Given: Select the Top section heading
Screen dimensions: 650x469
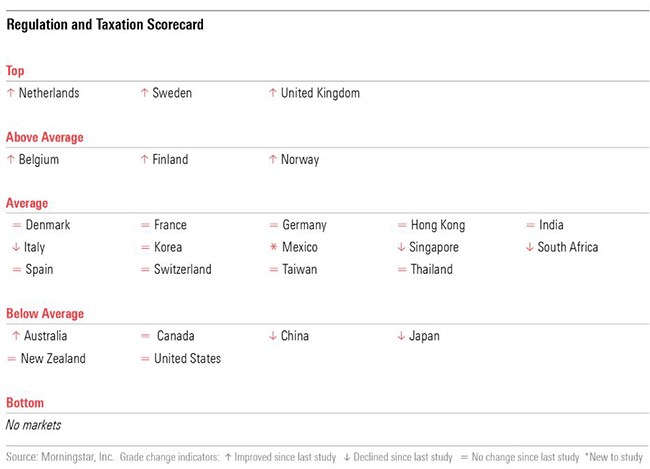Looking at the screenshot, I should pyautogui.click(x=15, y=71).
